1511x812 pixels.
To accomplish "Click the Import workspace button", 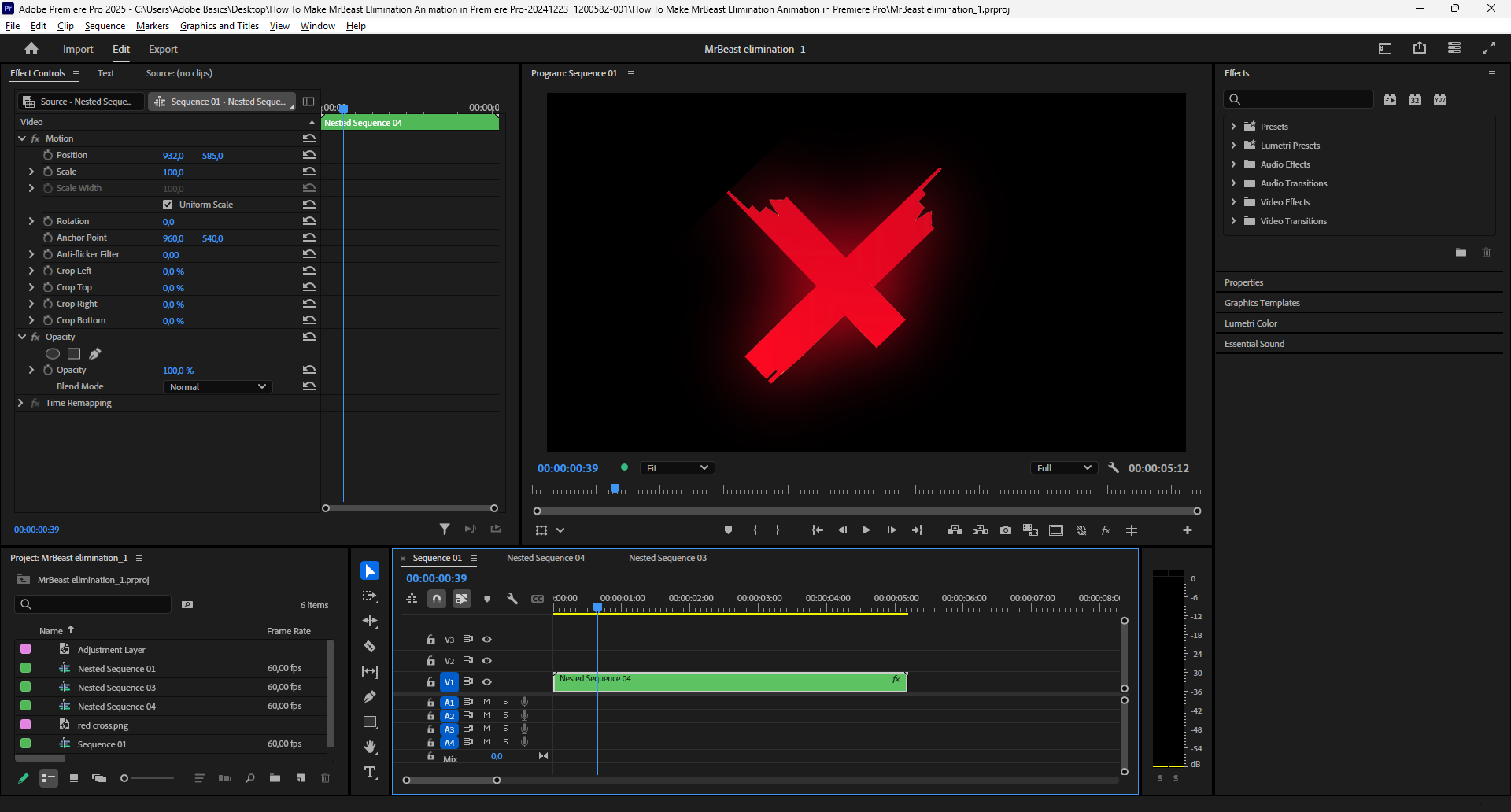I will pyautogui.click(x=78, y=49).
